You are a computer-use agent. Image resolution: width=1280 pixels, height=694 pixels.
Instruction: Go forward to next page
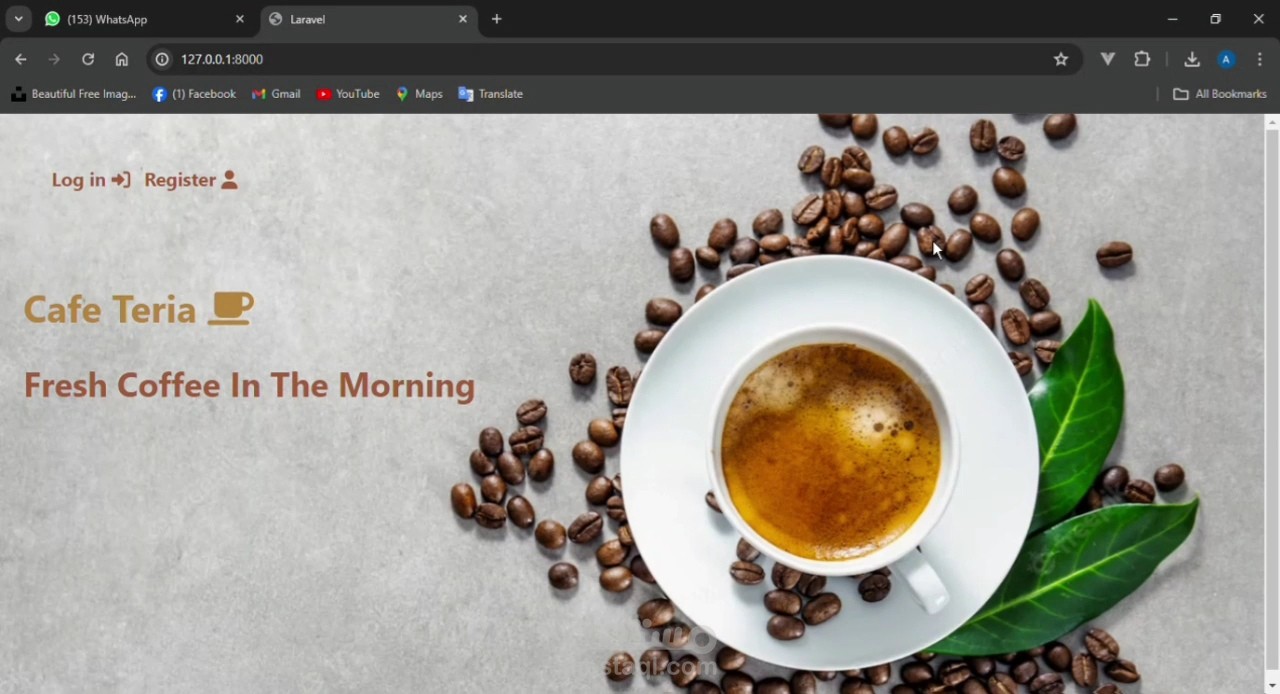click(x=54, y=59)
